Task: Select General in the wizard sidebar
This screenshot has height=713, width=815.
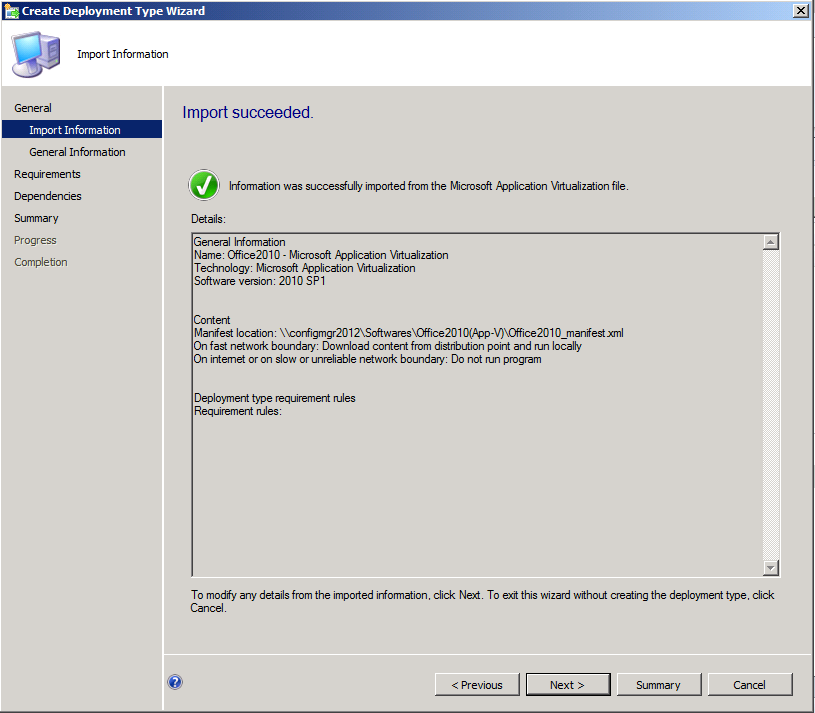Action: (32, 107)
